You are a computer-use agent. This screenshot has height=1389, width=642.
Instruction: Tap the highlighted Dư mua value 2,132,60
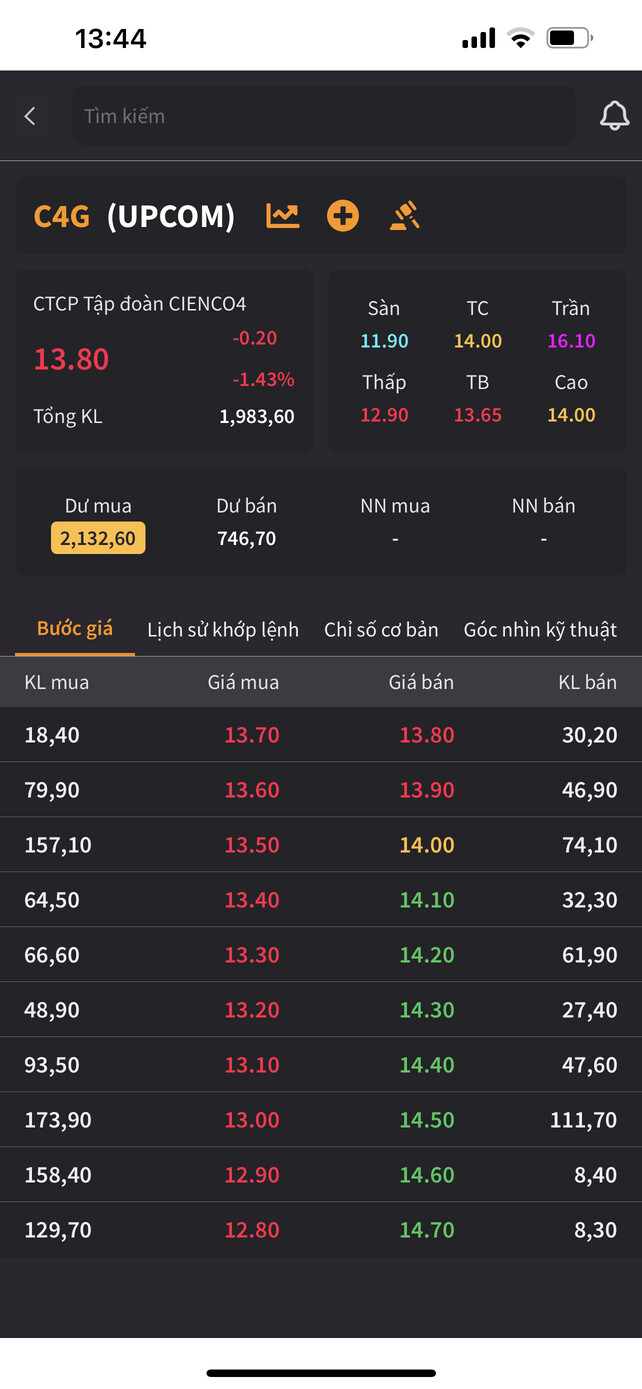[98, 538]
